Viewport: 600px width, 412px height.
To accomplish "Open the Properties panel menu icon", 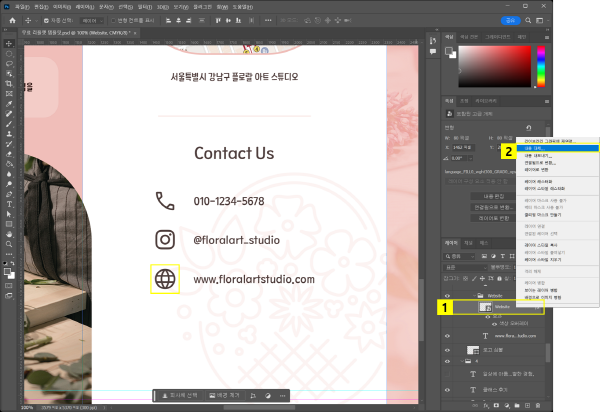I will tap(547, 101).
